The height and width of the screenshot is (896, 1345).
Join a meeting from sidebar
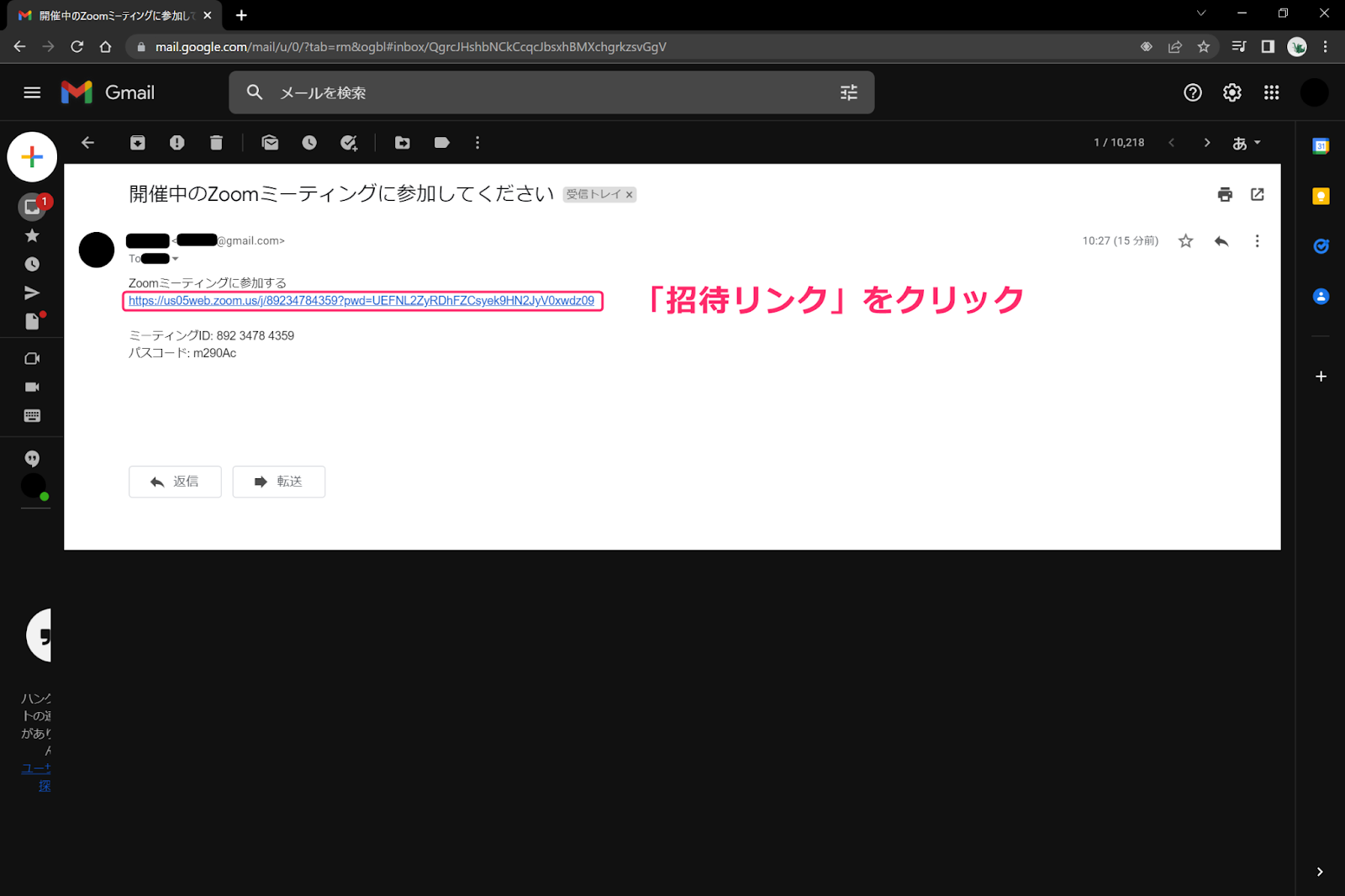pyautogui.click(x=32, y=387)
